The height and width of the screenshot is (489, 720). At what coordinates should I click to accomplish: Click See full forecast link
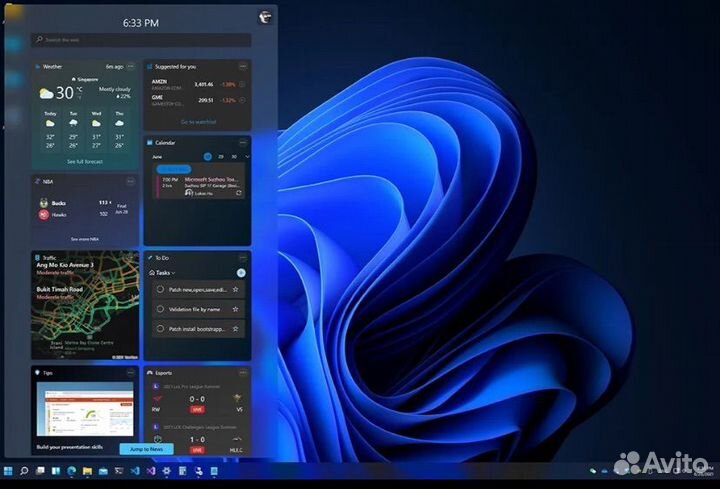click(84, 162)
